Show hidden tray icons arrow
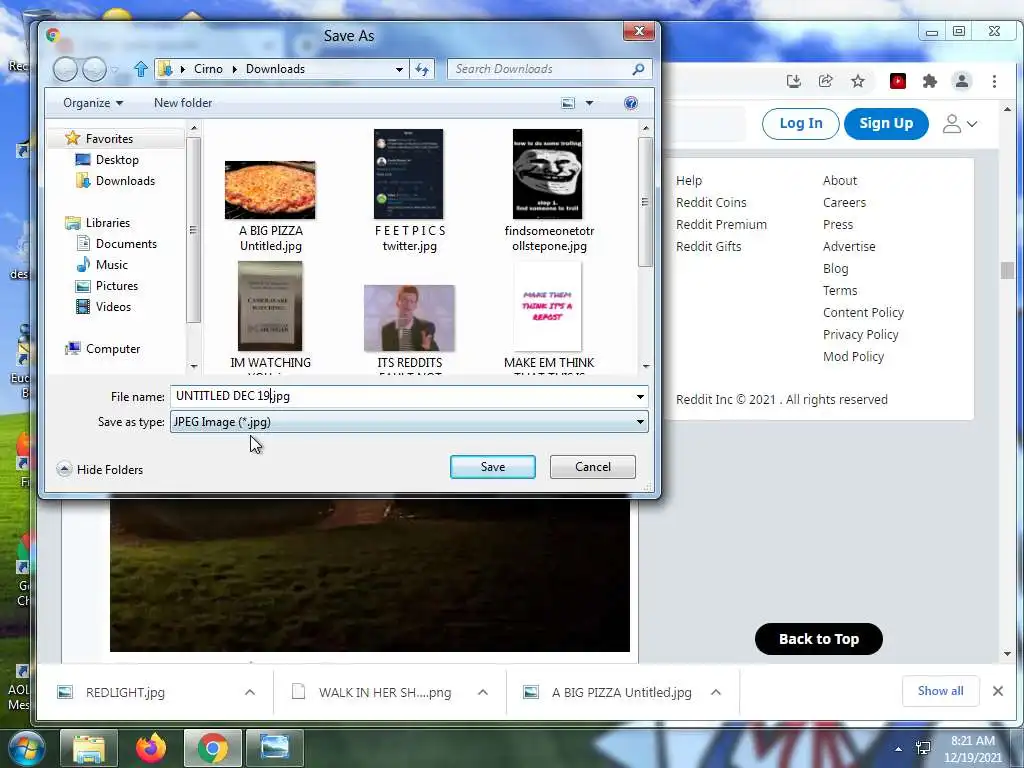1024x768 pixels. [899, 749]
